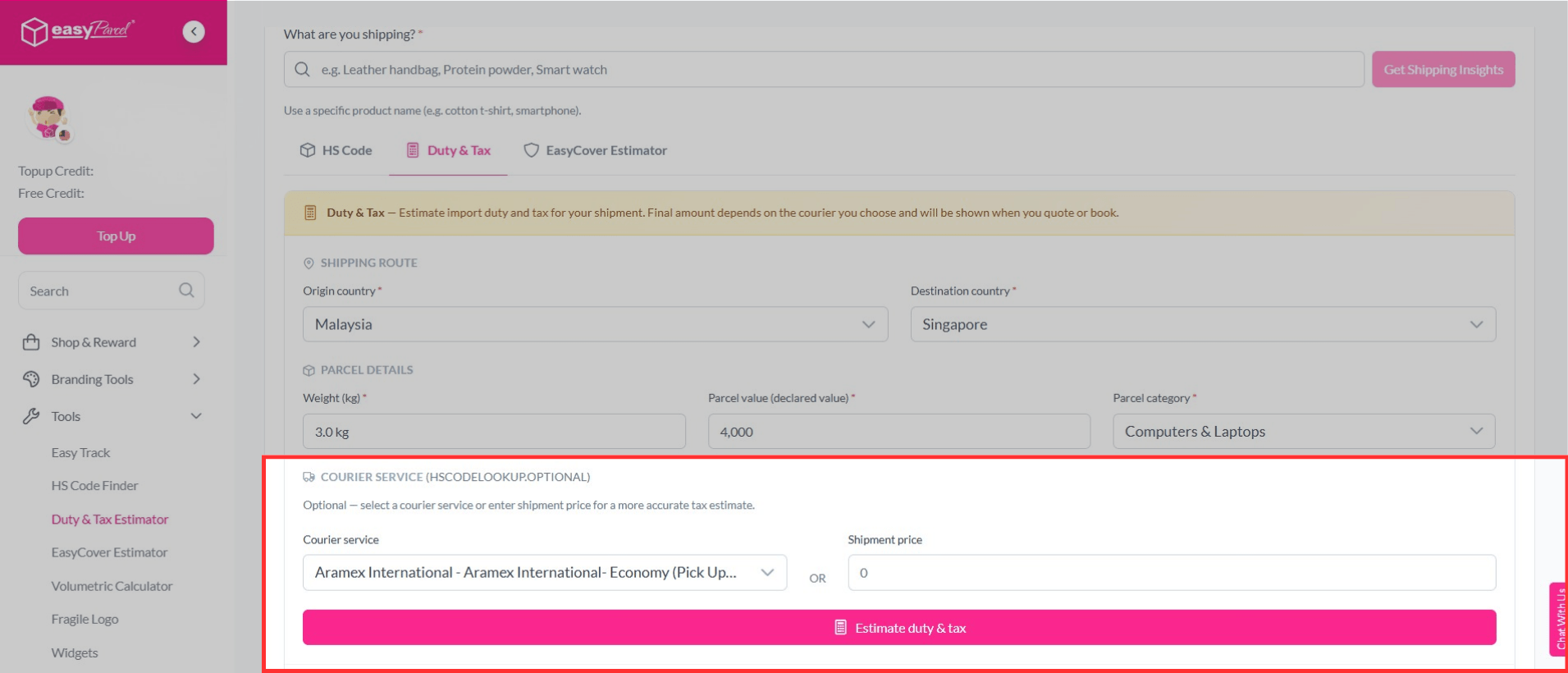The height and width of the screenshot is (673, 1568).
Task: Click the Tools wrench icon
Action: coord(31,416)
